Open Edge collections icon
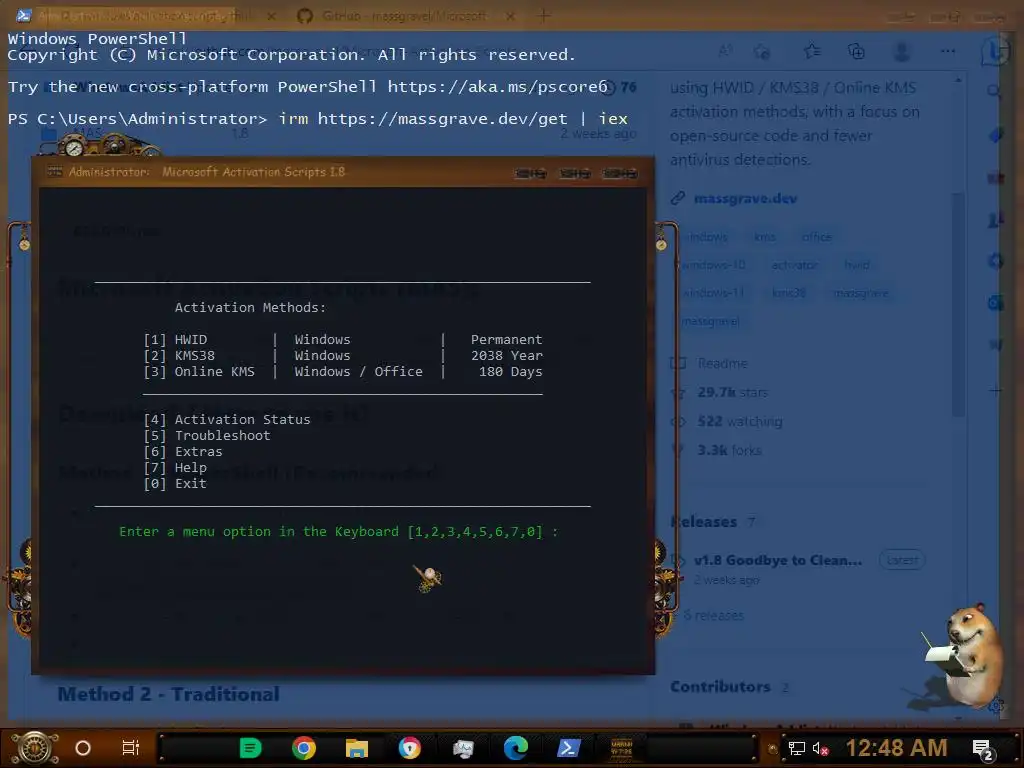1024x768 pixels. pos(856,51)
